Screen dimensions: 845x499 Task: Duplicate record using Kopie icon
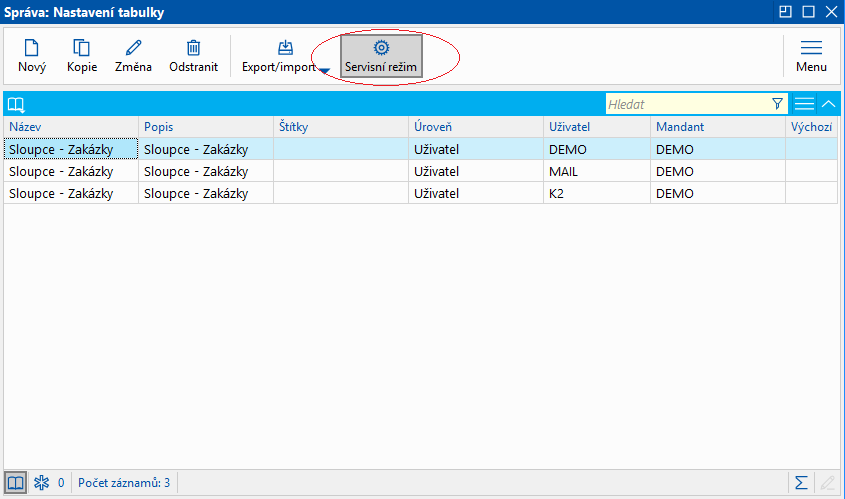point(82,56)
